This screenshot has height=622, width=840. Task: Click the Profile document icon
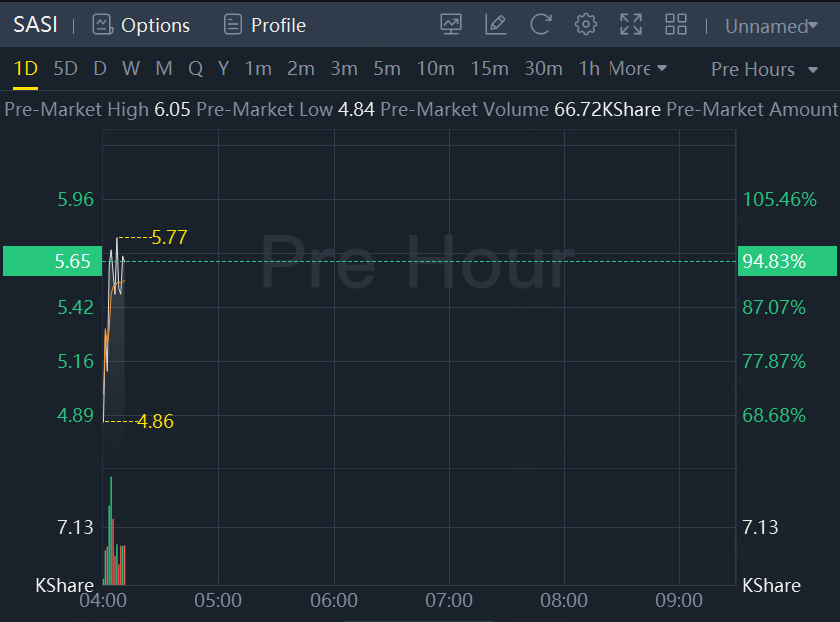click(x=233, y=25)
